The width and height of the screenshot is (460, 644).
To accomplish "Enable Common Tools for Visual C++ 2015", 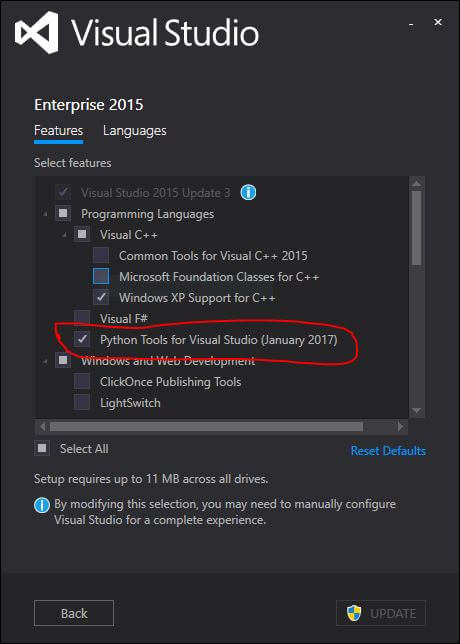I will pyautogui.click(x=101, y=255).
